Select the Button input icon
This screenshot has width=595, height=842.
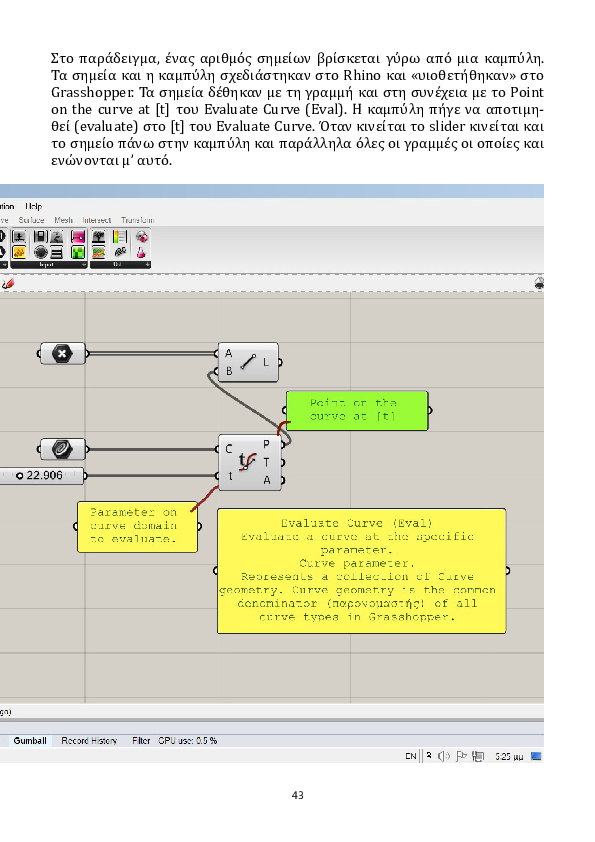[41, 236]
